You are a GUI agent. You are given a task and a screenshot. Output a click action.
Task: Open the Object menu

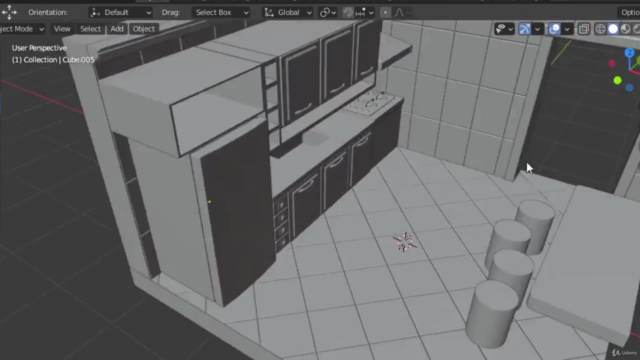144,29
